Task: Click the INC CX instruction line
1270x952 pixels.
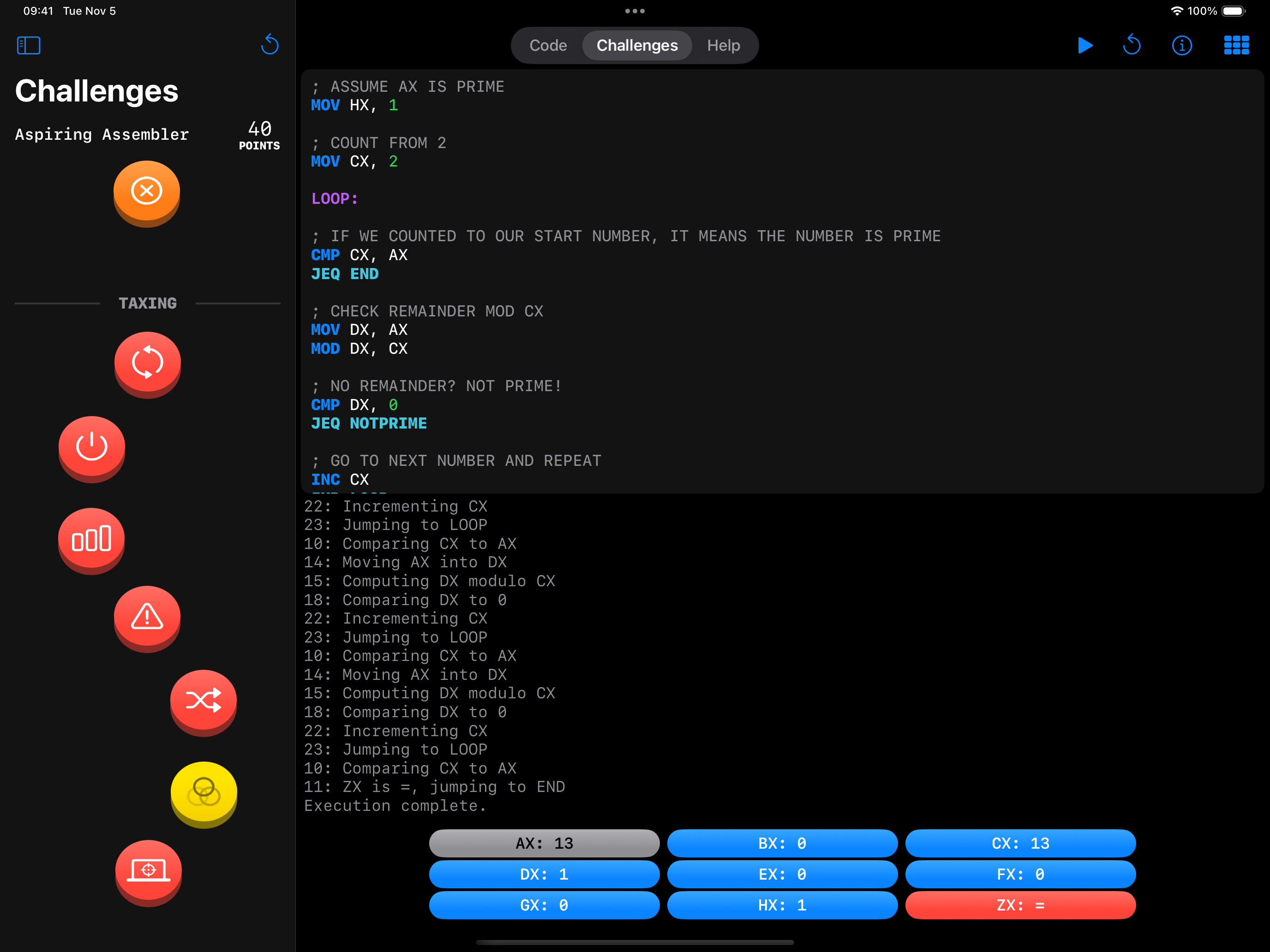Action: tap(340, 479)
